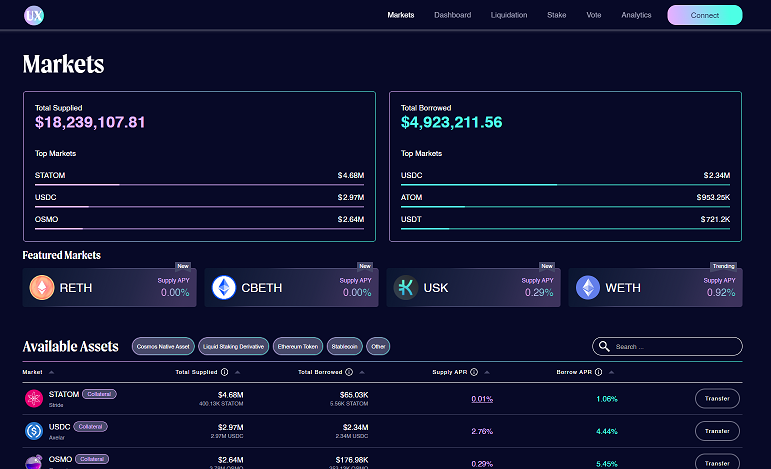Screen dimensions: 771x469
Task: Sort by Total Borrowed column arrow
Action: (x=362, y=372)
